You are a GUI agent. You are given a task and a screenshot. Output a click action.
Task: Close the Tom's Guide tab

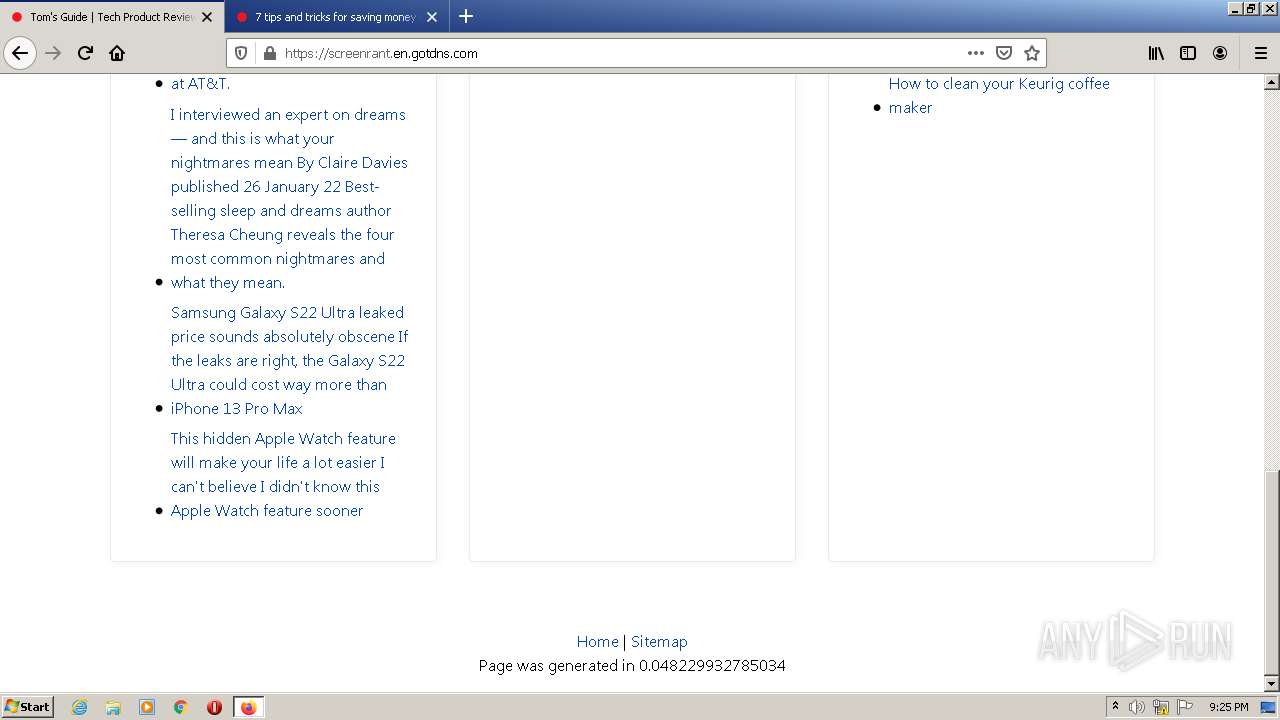(207, 17)
